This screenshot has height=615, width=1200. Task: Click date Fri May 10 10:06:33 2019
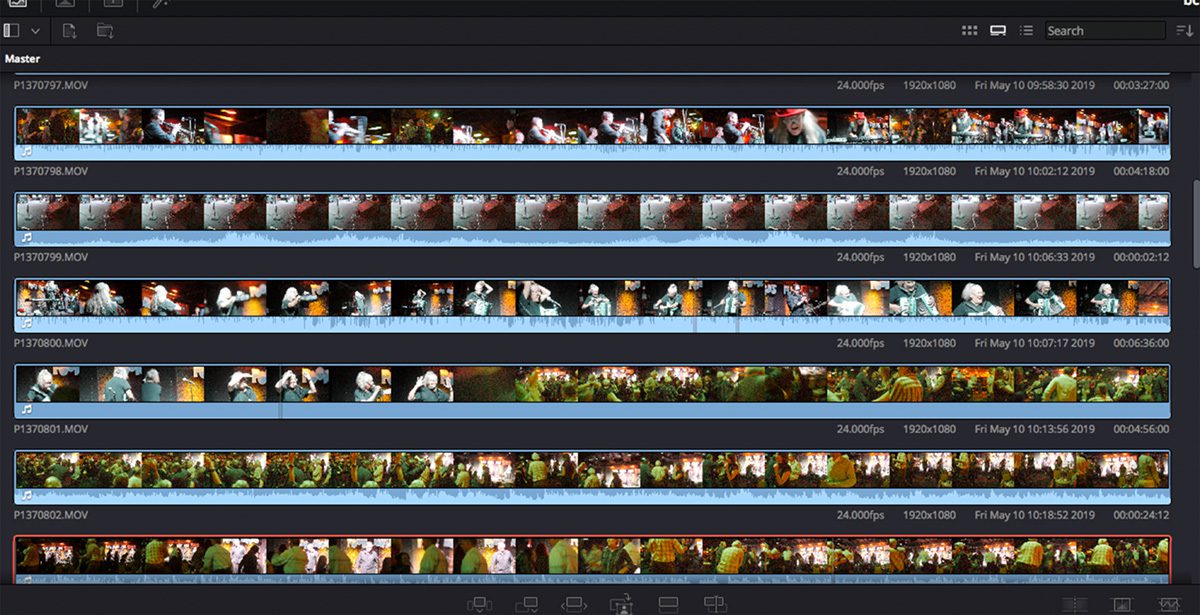click(x=1035, y=258)
